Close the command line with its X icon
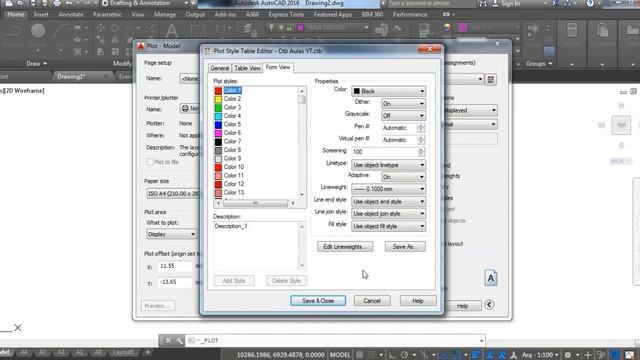This screenshot has height=360, width=640. point(168,340)
